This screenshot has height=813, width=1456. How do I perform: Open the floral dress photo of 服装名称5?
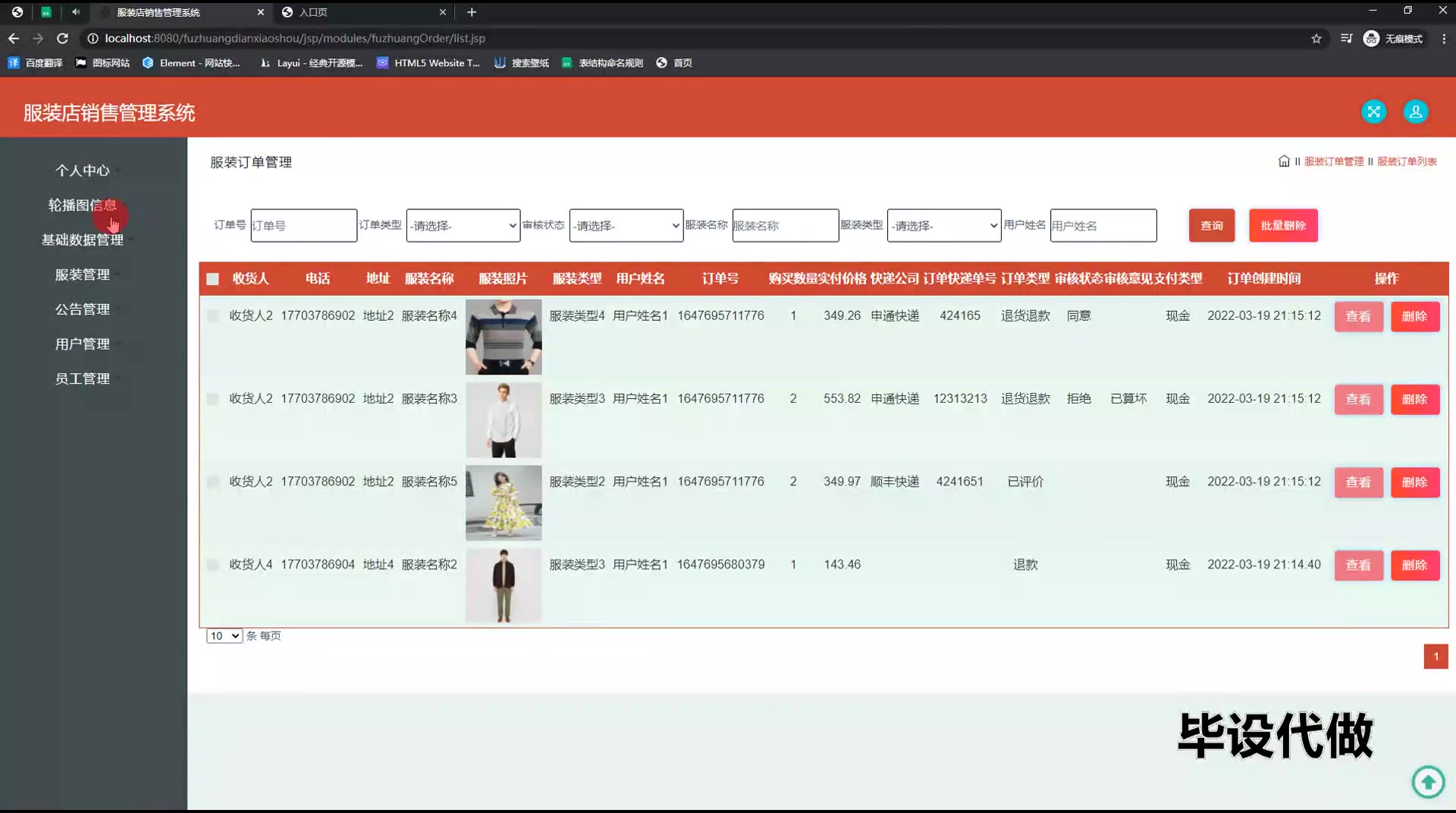[504, 502]
